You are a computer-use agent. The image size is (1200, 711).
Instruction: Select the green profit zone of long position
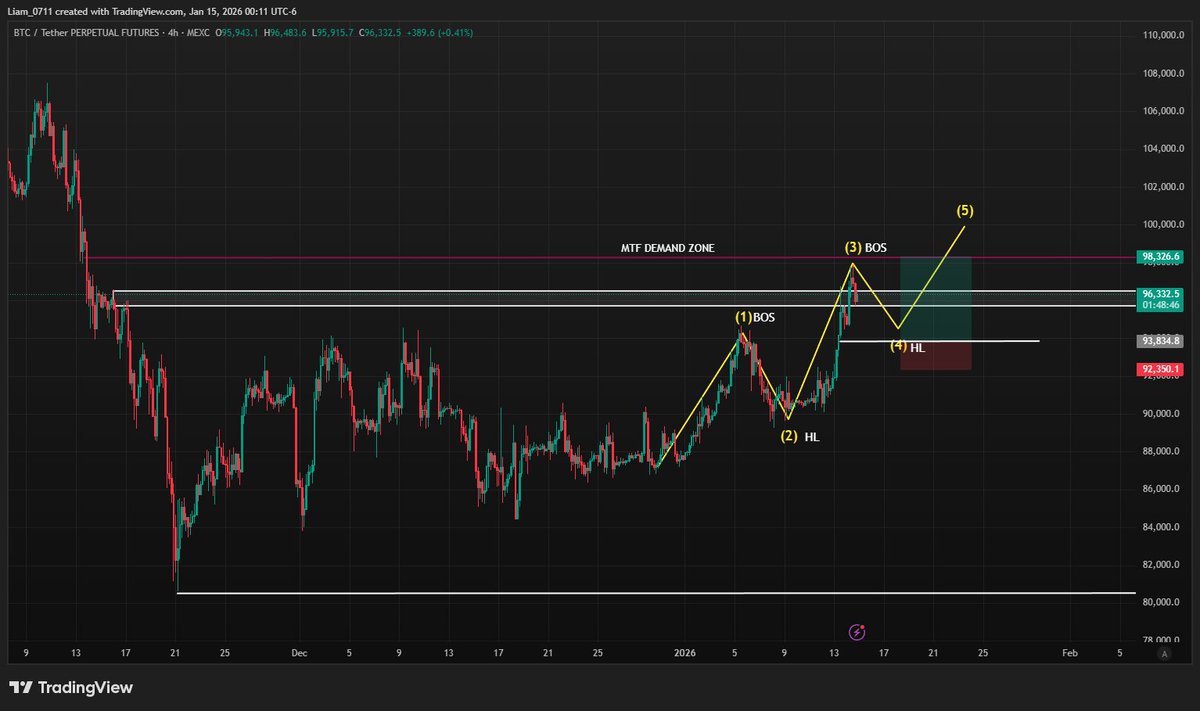click(936, 299)
